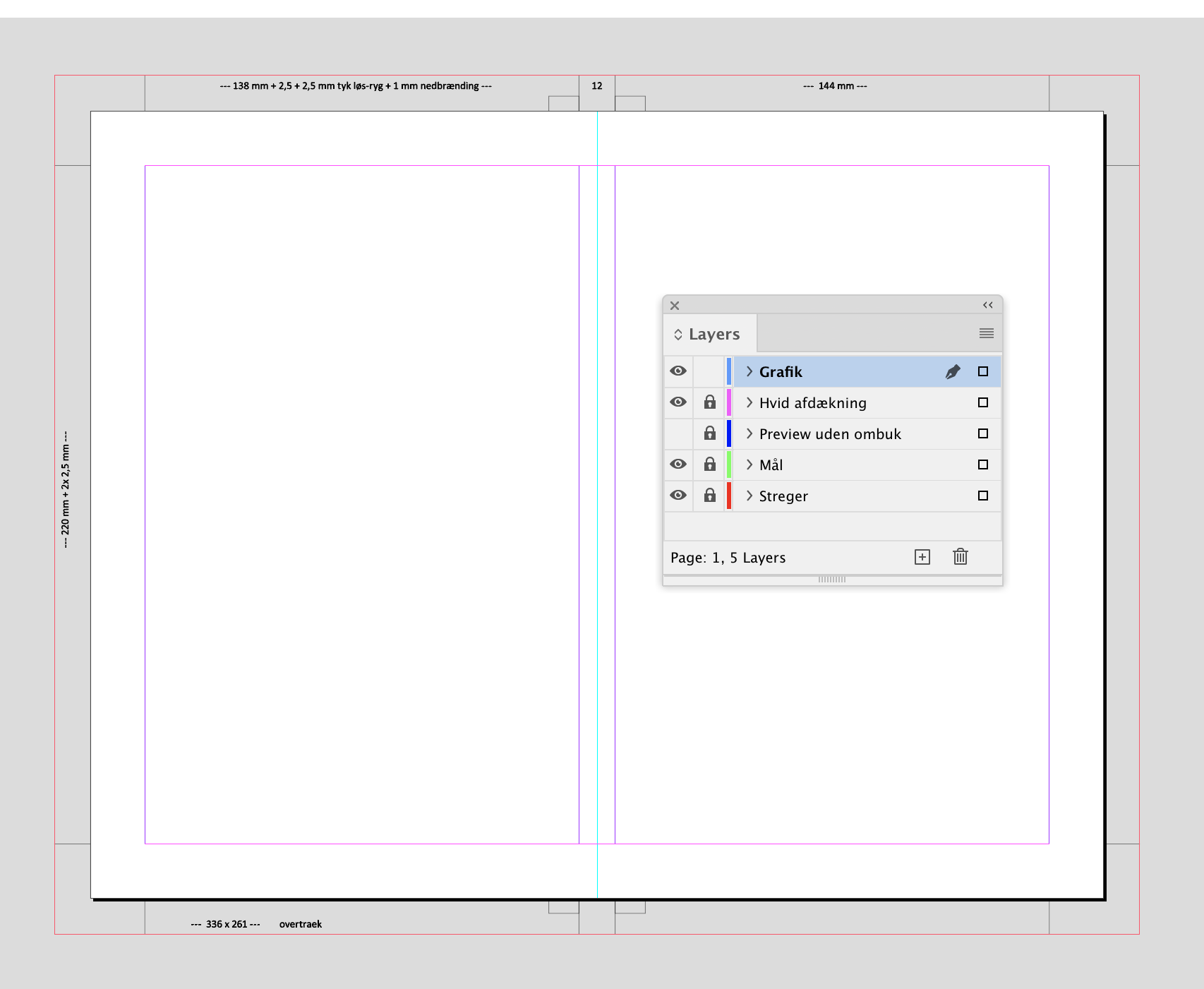Expand the Streger layer

[750, 496]
